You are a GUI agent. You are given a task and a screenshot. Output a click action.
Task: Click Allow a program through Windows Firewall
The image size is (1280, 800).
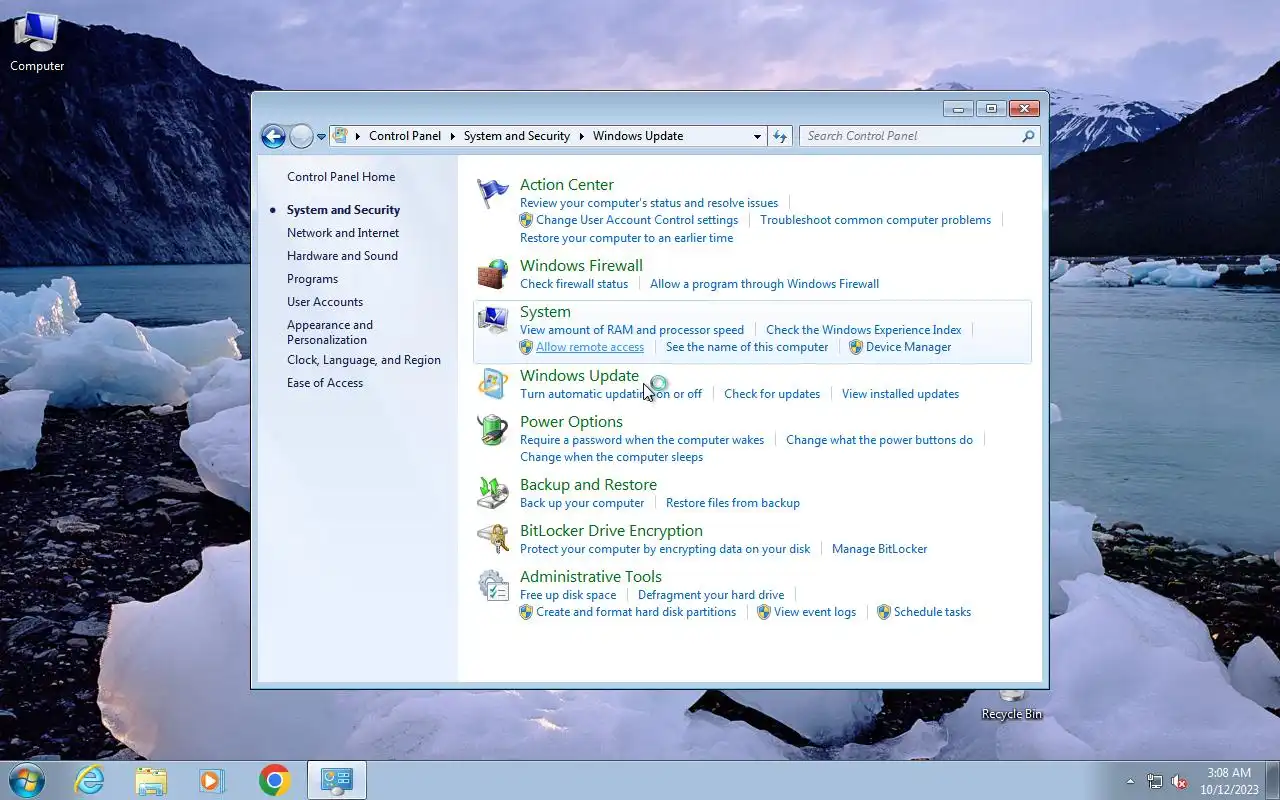pos(764,284)
